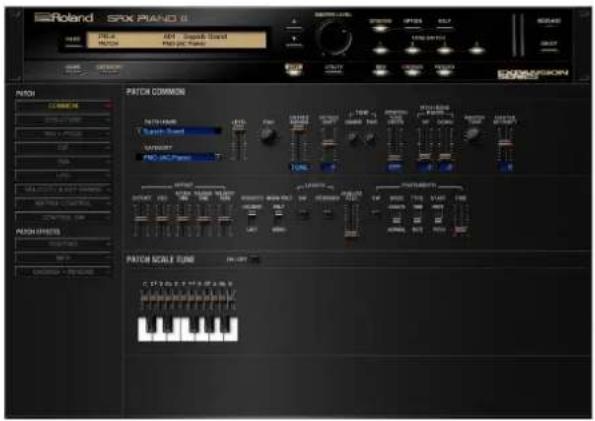Turn the COARSE tune knob
595x421 pixels.
pos(354,138)
